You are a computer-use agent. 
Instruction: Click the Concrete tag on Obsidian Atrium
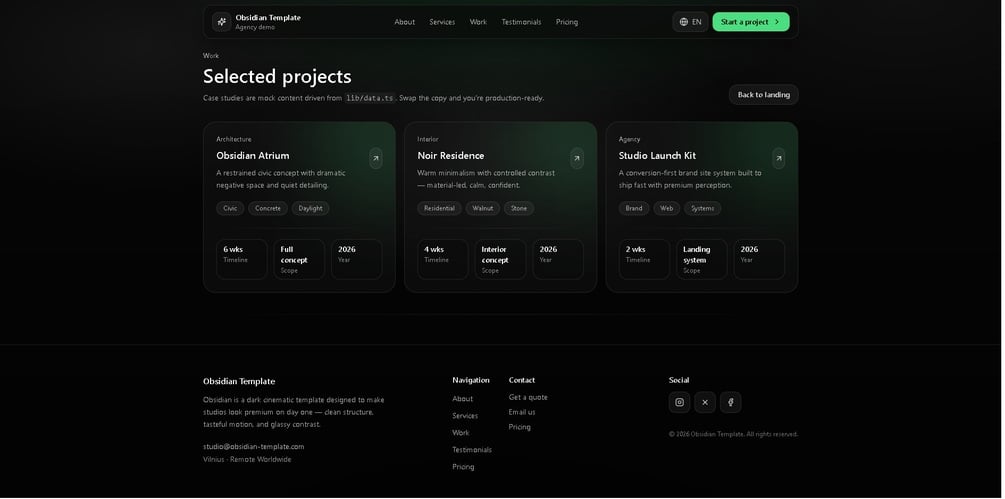tap(268, 209)
